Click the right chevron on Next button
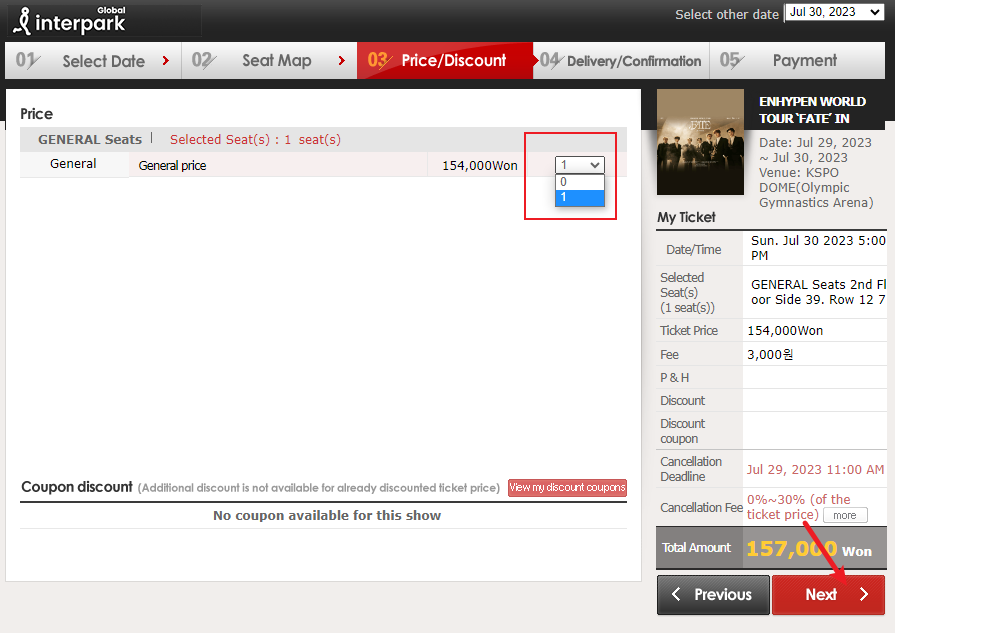Screen dimensions: 983x633 [x=864, y=595]
